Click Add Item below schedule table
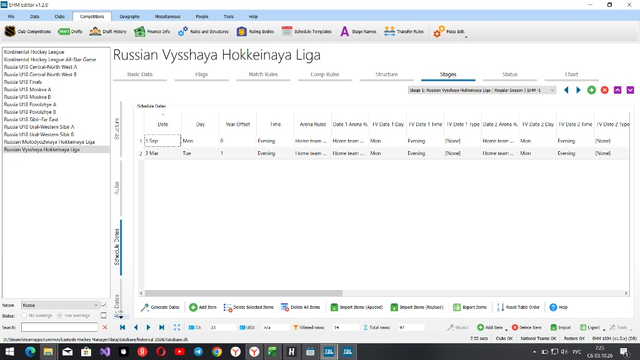 point(203,307)
